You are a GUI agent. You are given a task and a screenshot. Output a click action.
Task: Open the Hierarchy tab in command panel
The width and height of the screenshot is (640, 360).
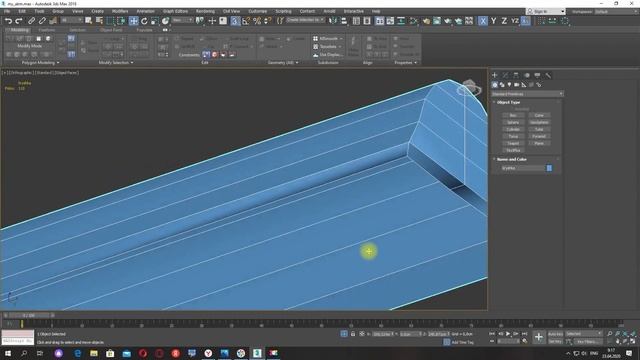point(516,75)
